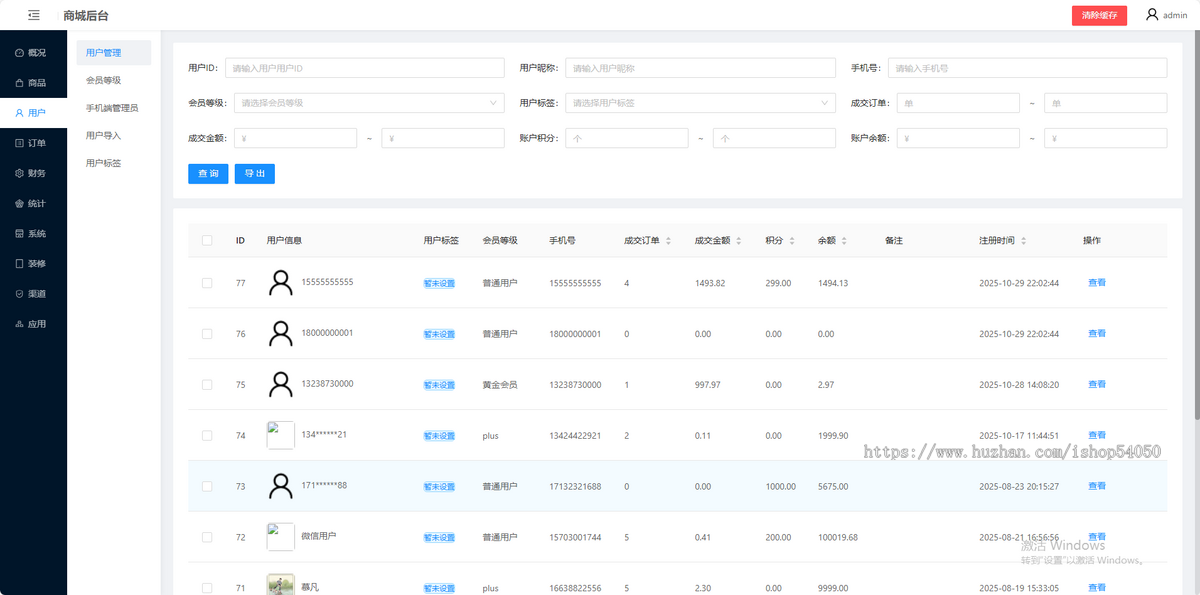The height and width of the screenshot is (595, 1200).
Task: Check the select-all checkbox in table header
Action: click(207, 240)
